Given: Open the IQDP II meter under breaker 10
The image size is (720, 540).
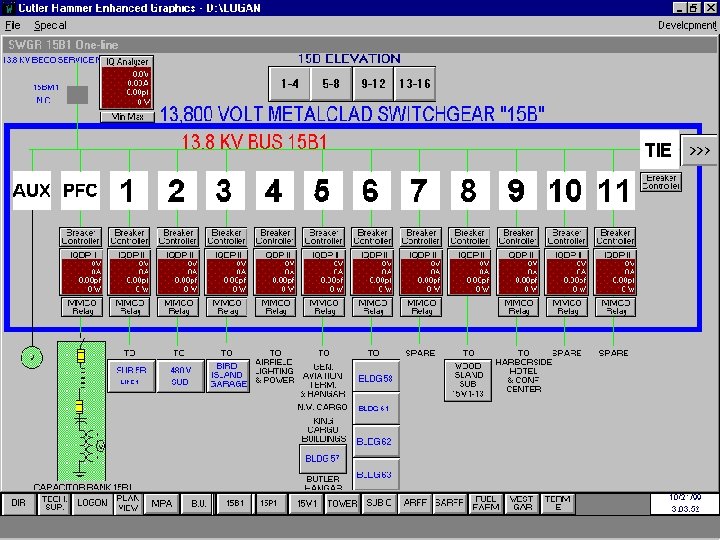Looking at the screenshot, I should click(566, 272).
